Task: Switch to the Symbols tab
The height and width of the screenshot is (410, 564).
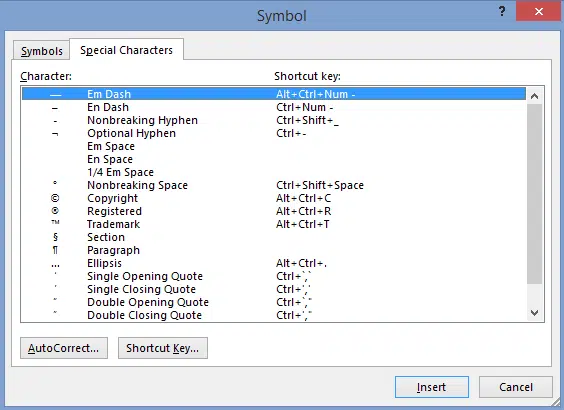Action: click(x=41, y=51)
